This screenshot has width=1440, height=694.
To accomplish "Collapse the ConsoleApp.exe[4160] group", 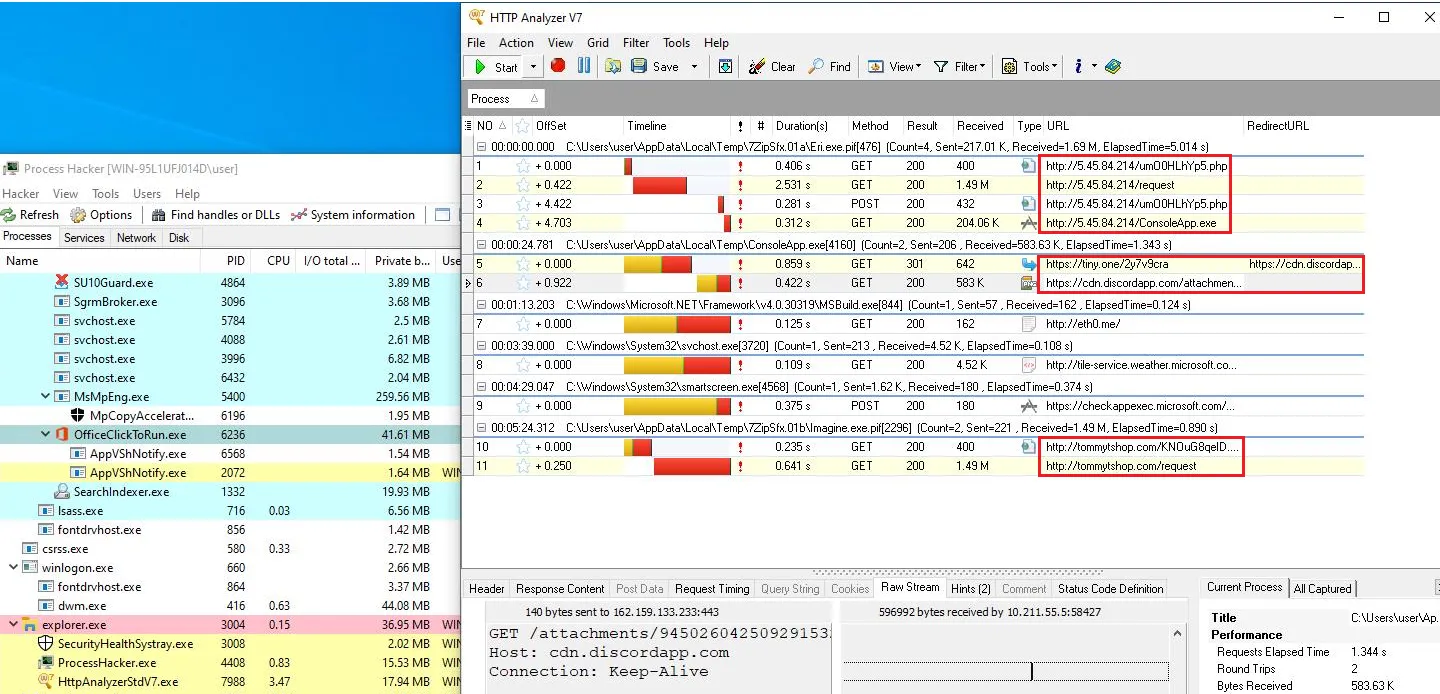I will coord(481,244).
